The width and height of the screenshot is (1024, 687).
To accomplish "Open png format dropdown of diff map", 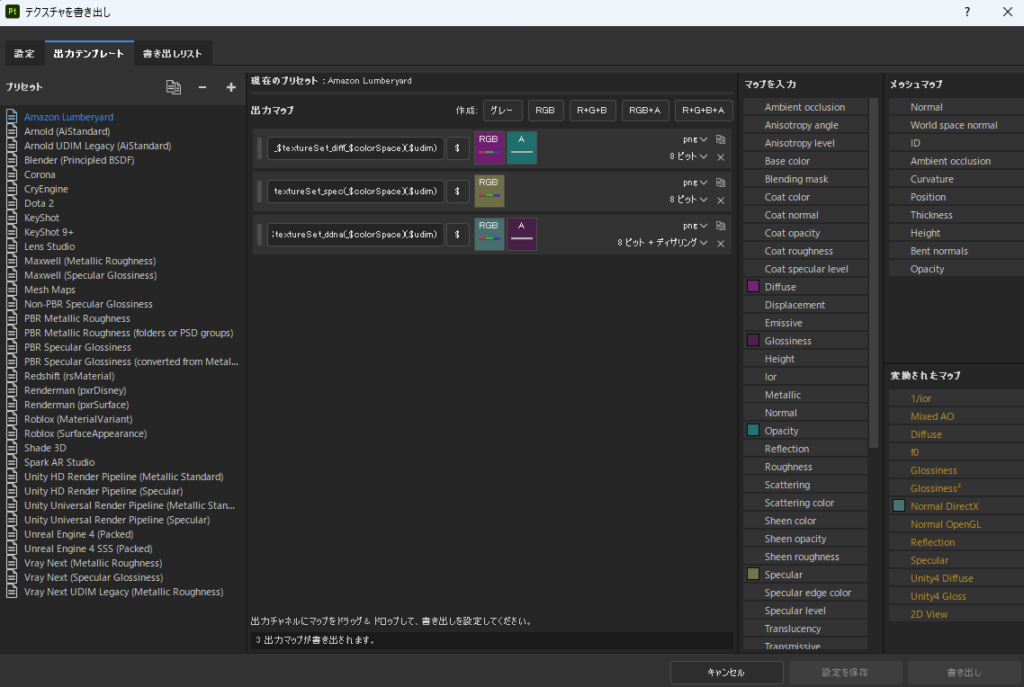I will pos(695,139).
